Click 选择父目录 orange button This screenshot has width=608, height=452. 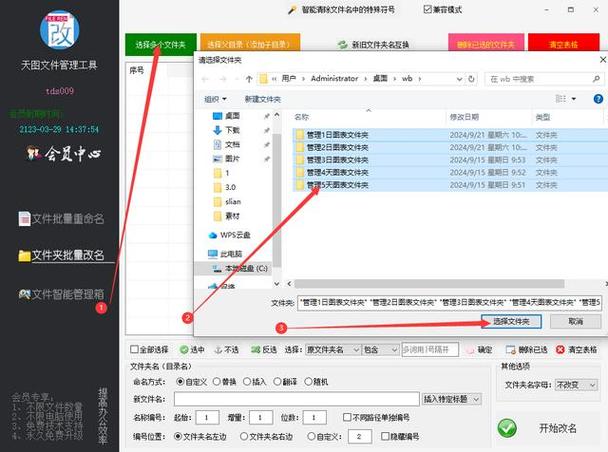(x=250, y=44)
